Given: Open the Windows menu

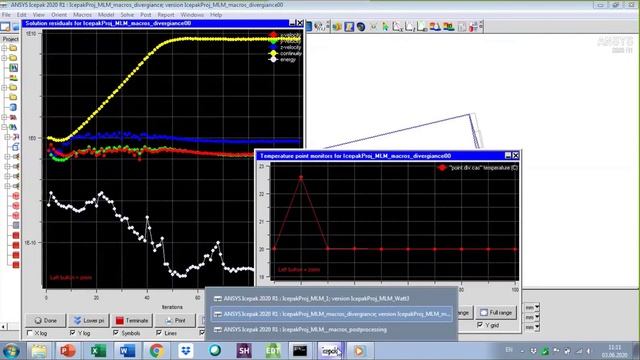Looking at the screenshot, I should click(x=192, y=15).
